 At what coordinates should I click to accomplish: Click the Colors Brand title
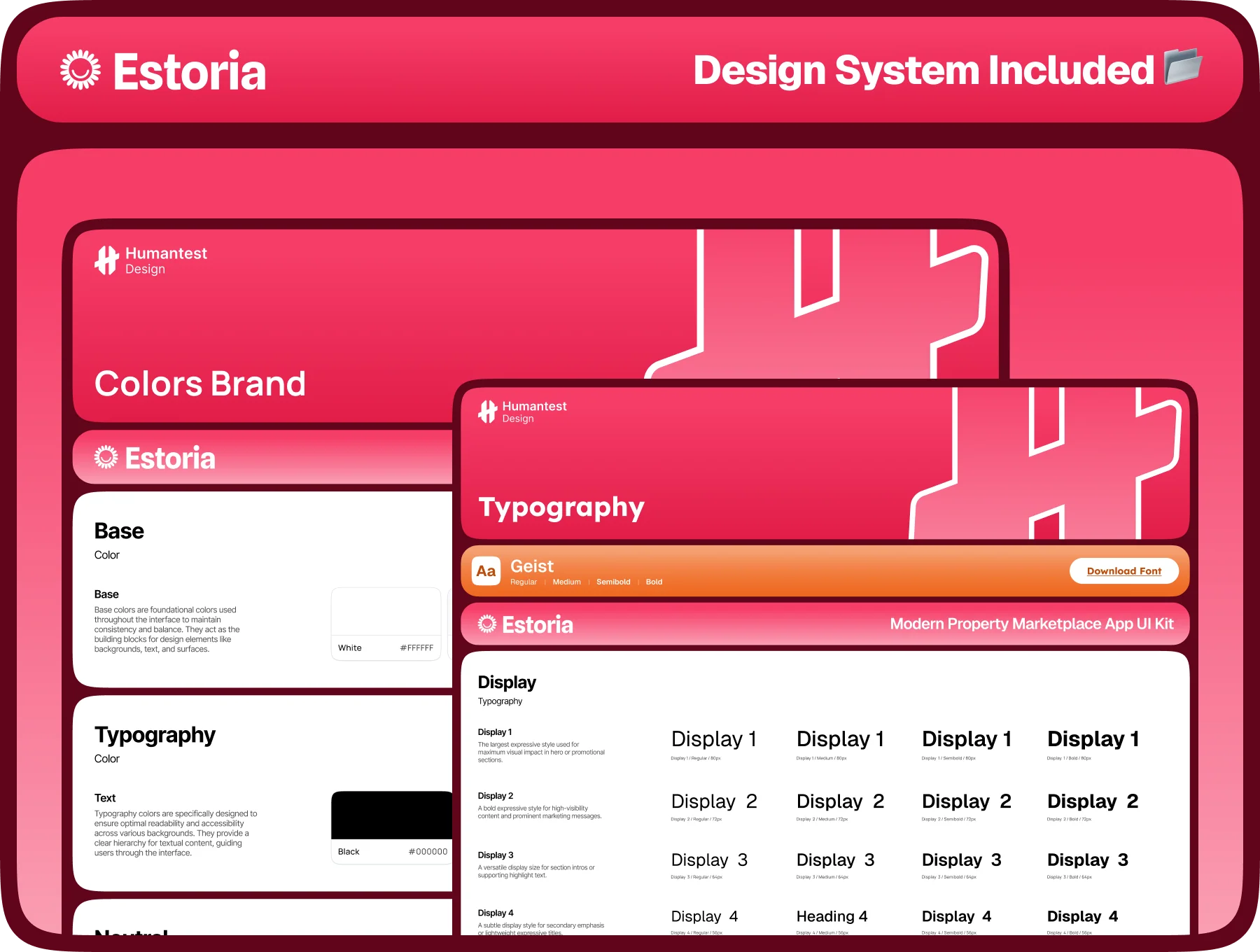(x=200, y=384)
